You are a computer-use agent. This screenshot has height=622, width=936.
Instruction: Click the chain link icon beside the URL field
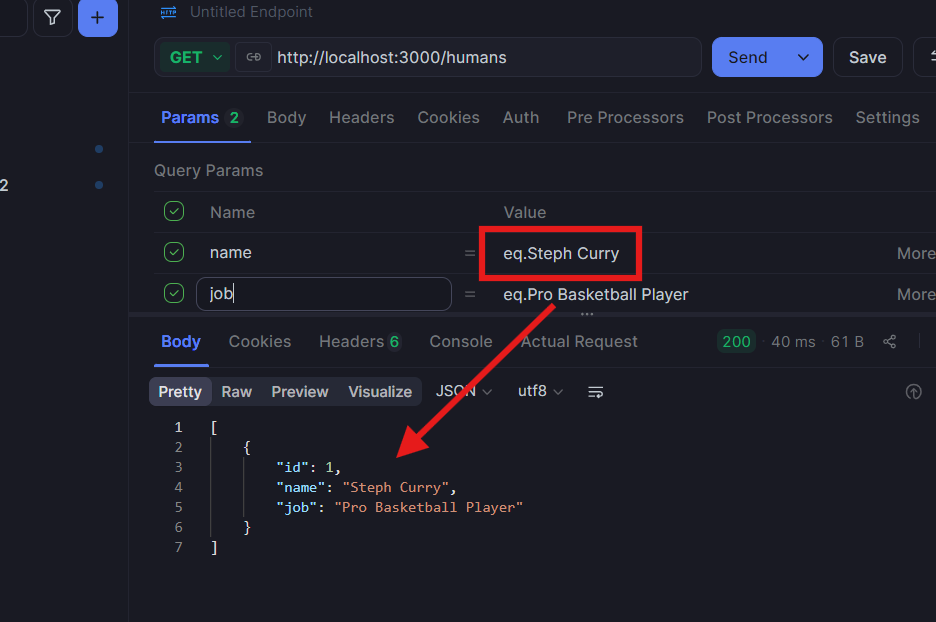(253, 57)
